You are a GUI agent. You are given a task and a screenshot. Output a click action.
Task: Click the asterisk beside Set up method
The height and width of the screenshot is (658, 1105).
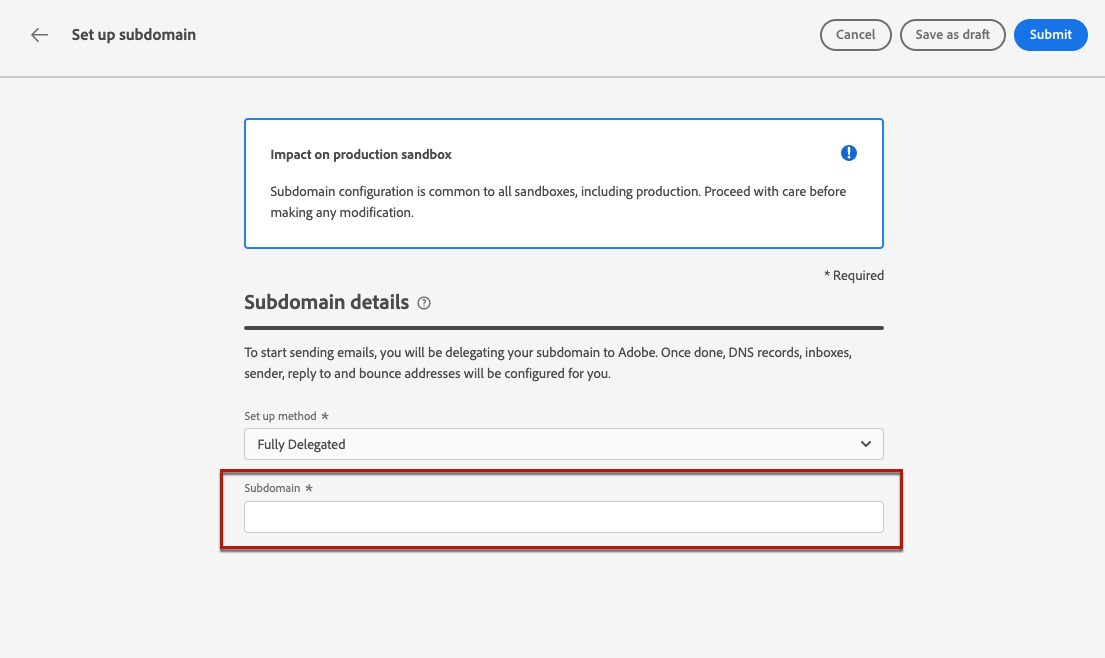point(325,416)
